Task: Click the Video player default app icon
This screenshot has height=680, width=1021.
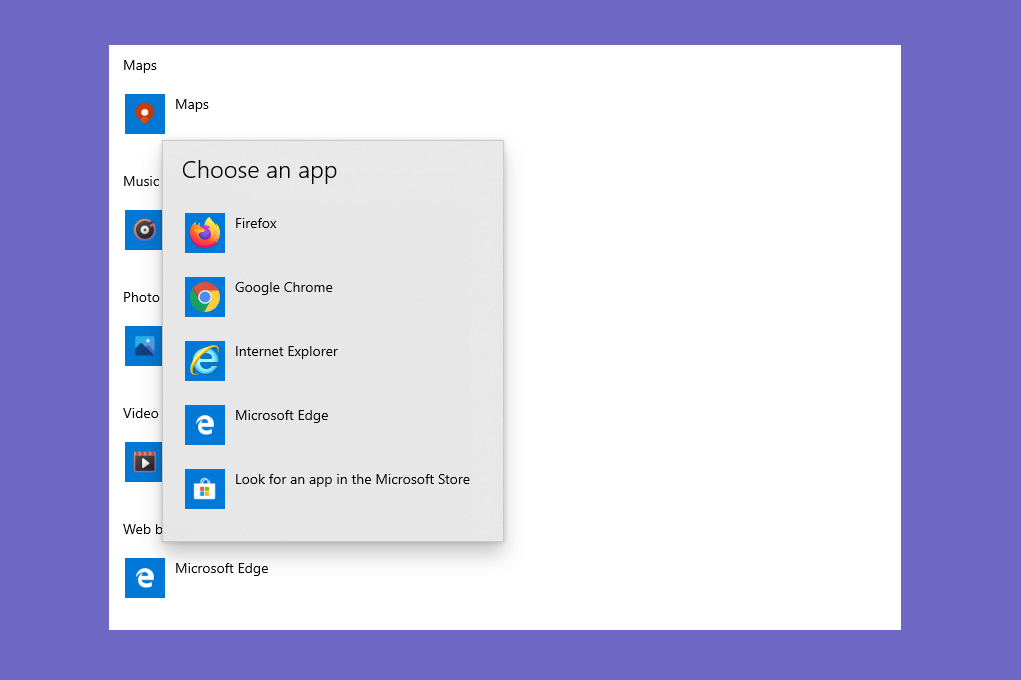Action: tap(143, 462)
